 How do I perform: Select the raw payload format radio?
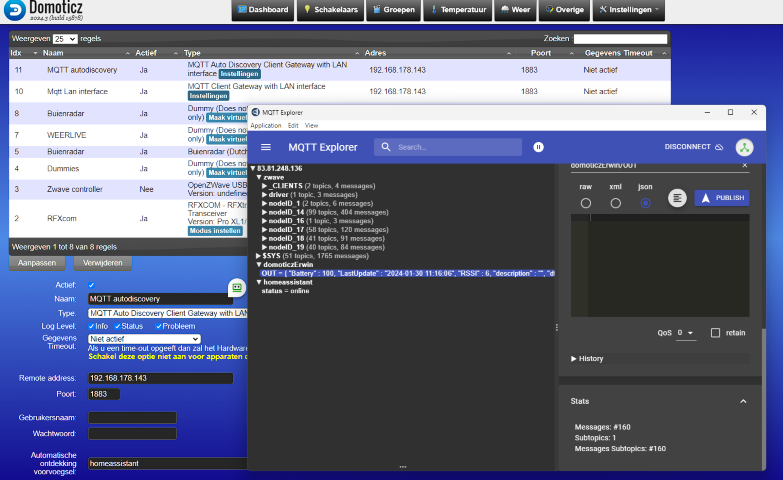coord(586,203)
